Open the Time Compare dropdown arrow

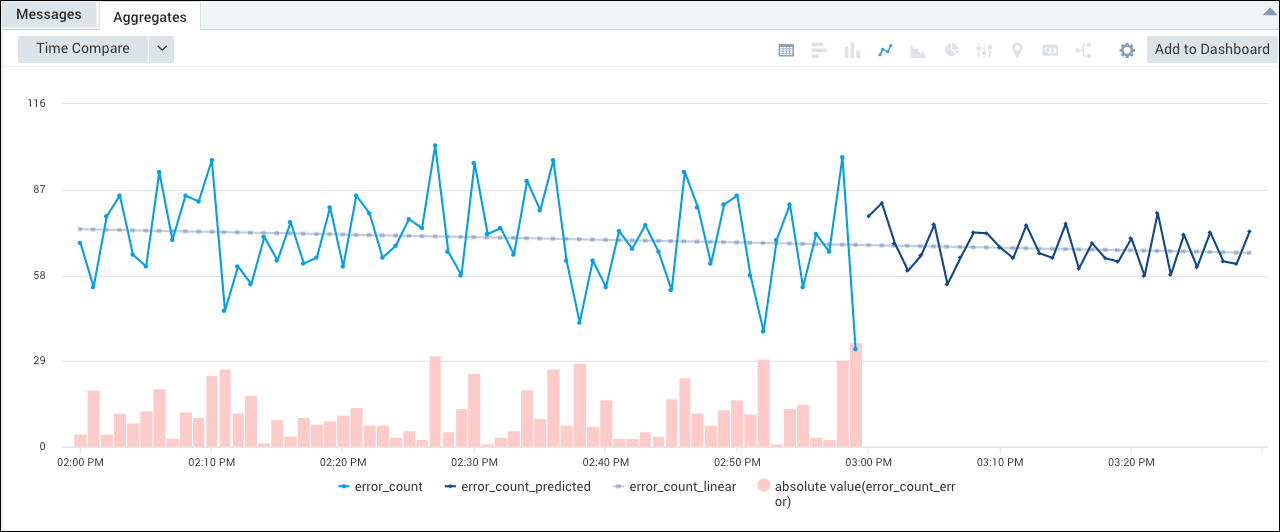pyautogui.click(x=161, y=49)
